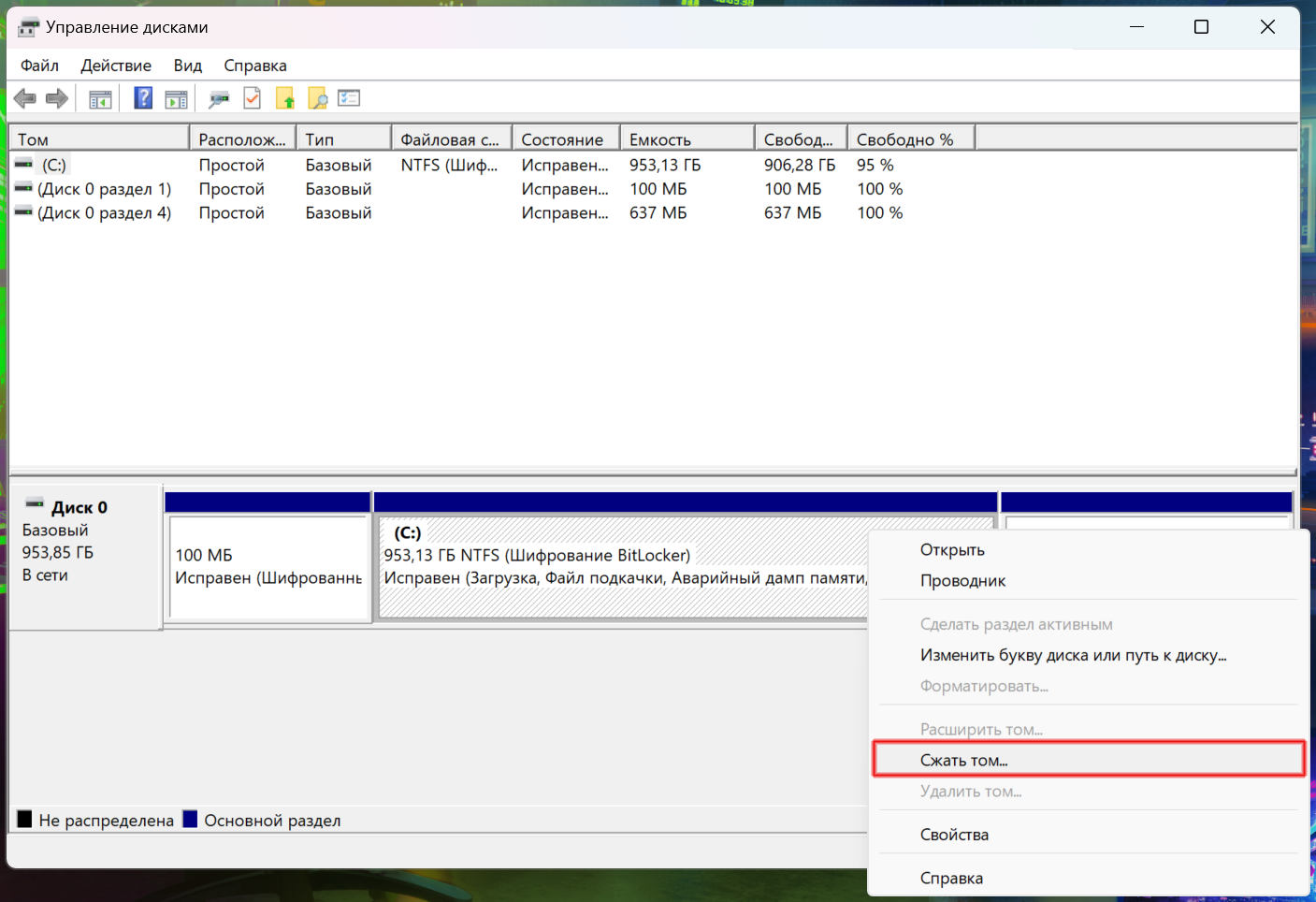Click the Основной раздел legend label
This screenshot has height=902, width=1316.
coord(272,821)
